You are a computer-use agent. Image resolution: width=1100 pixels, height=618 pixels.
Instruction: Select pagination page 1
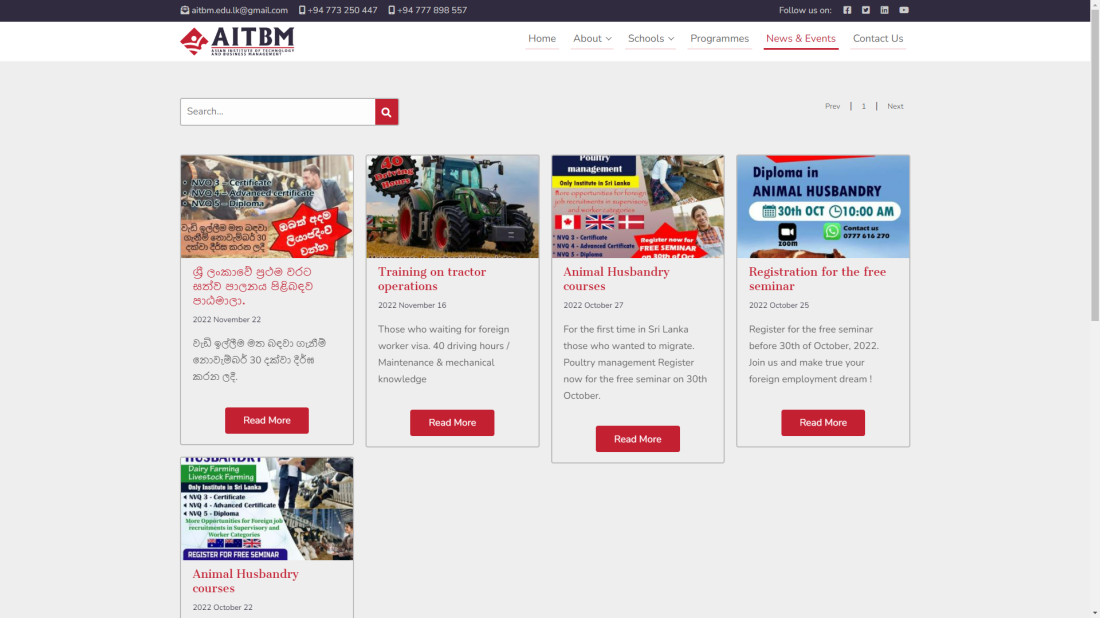pyautogui.click(x=864, y=107)
